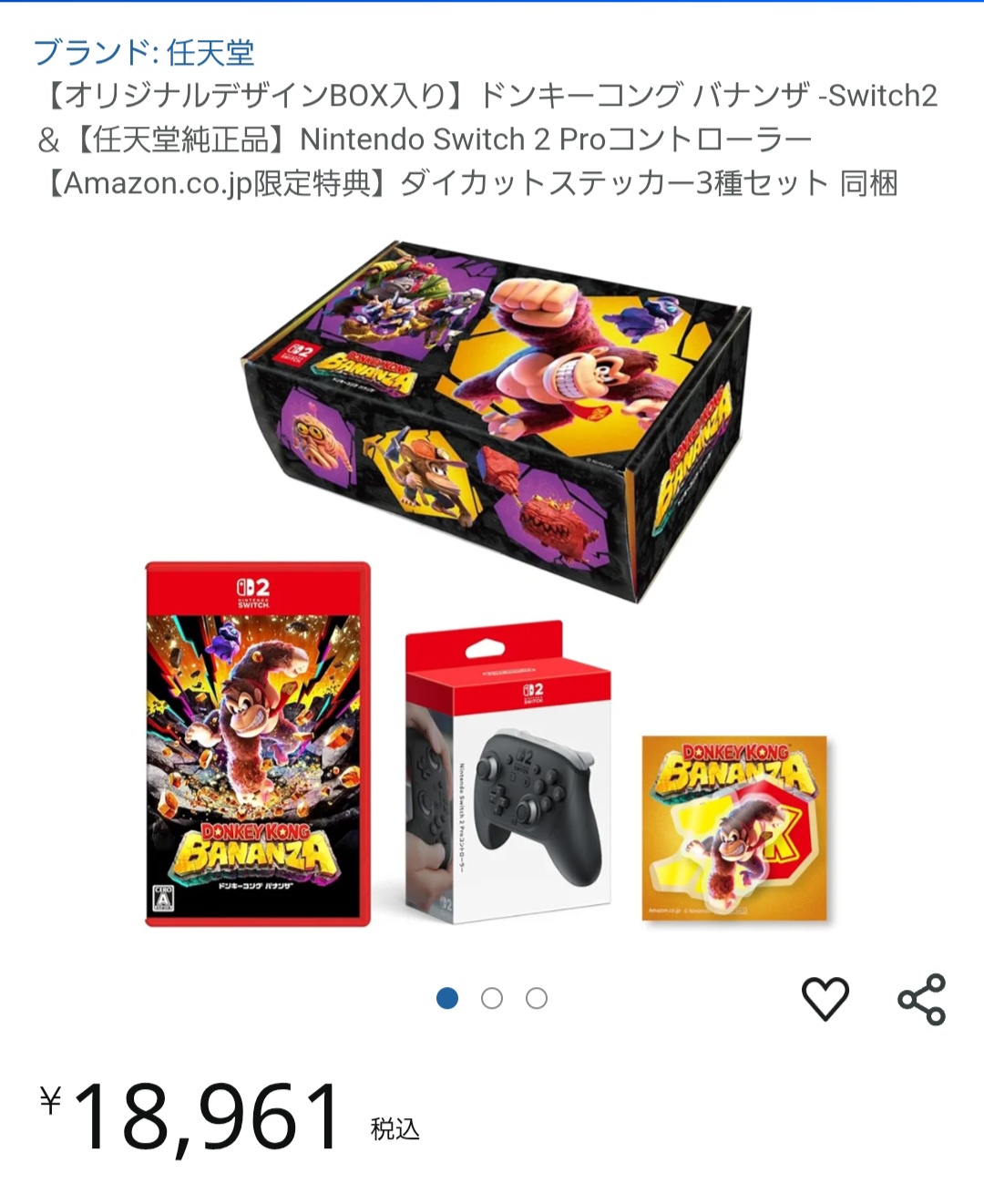Jump to the third image carousel dot
984x1204 pixels.
coord(537,998)
